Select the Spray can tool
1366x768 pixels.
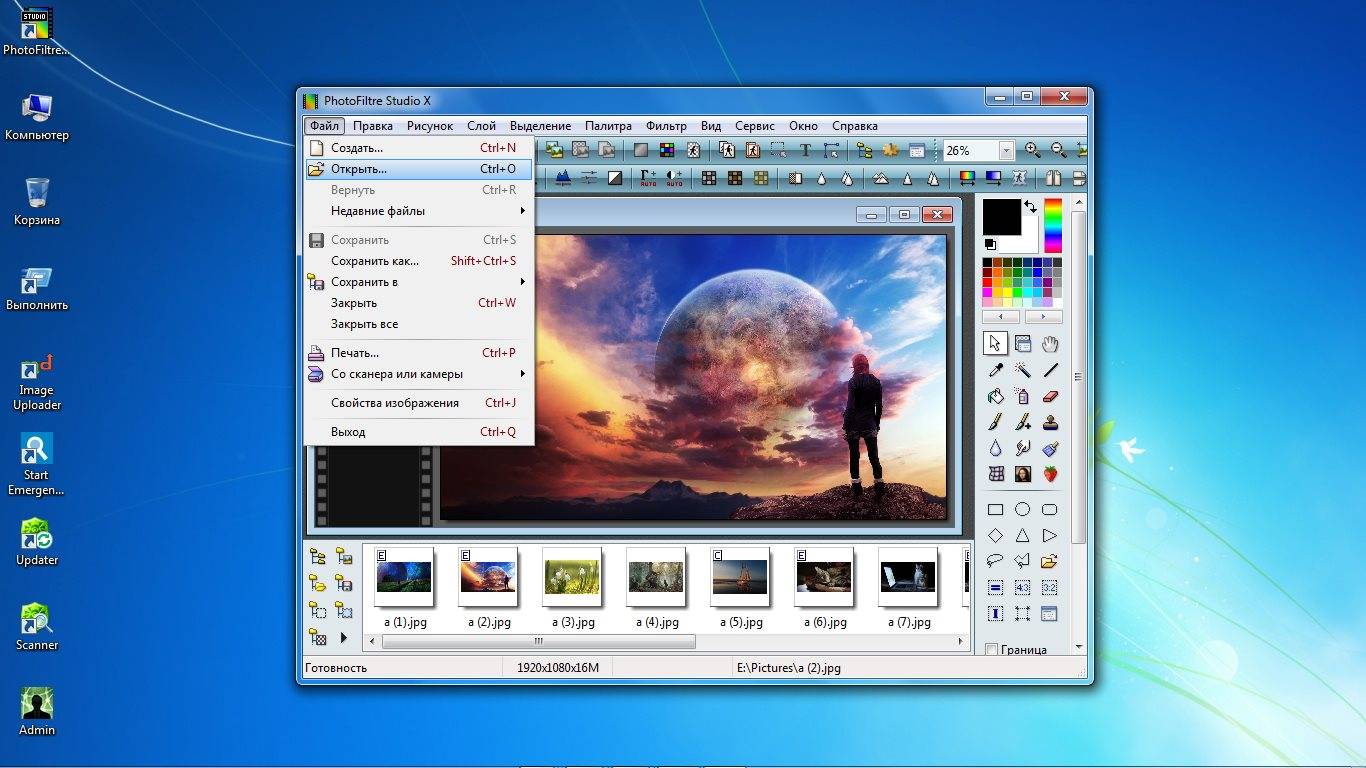(1022, 397)
